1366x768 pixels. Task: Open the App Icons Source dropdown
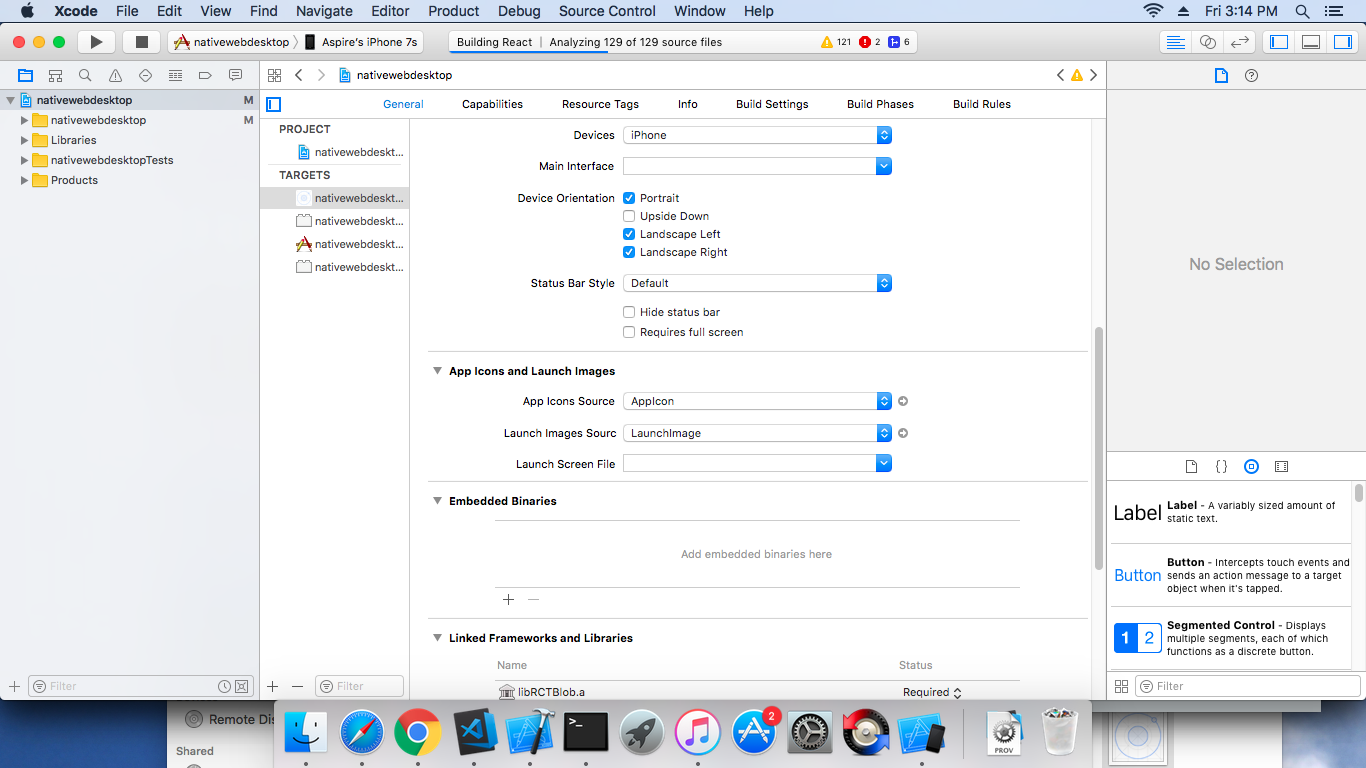pyautogui.click(x=757, y=401)
